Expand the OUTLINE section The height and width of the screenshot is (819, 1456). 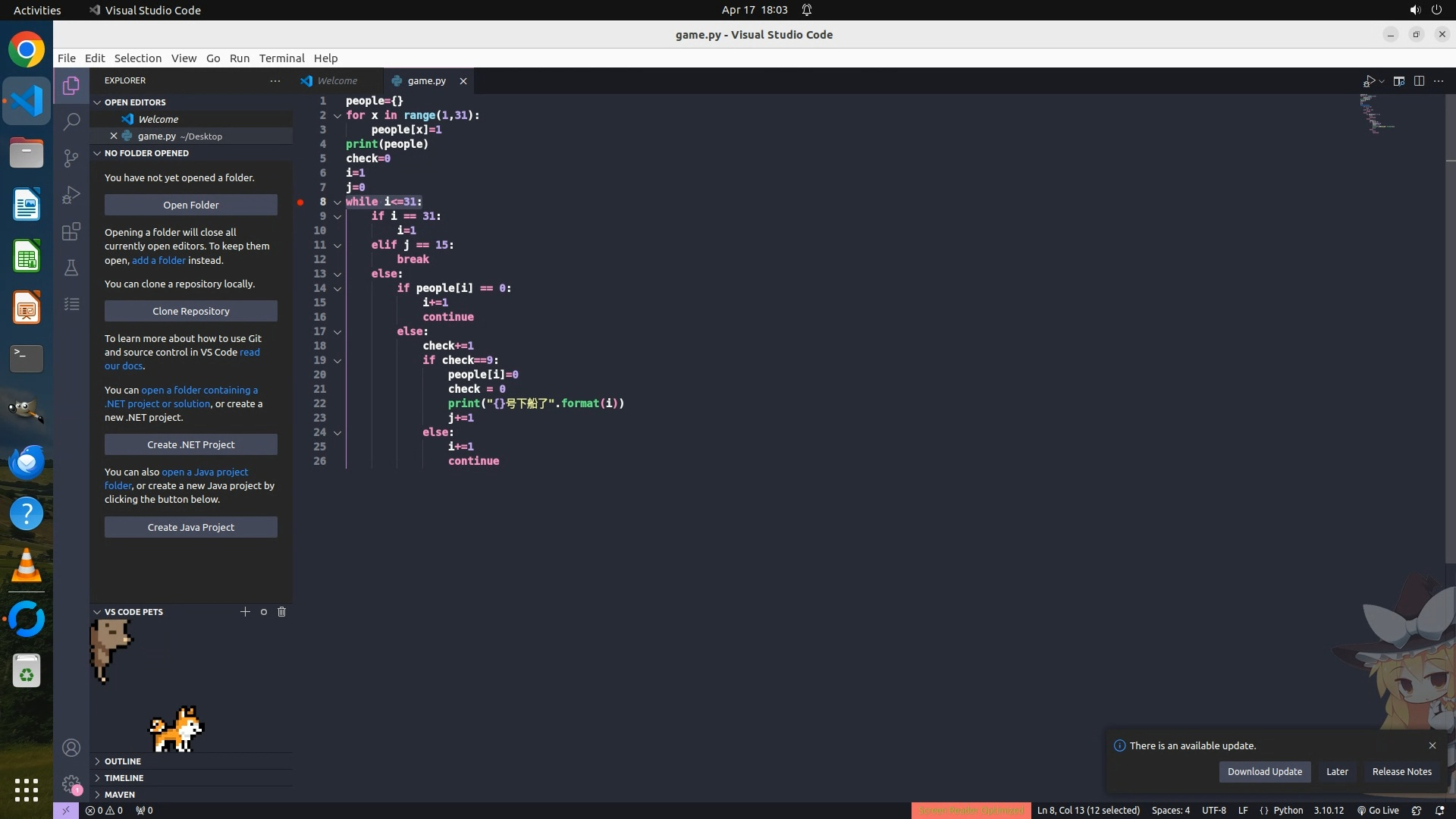click(x=123, y=761)
